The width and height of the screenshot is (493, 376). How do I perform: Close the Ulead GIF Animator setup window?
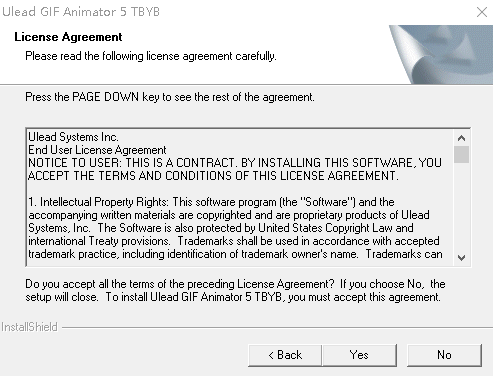[482, 12]
